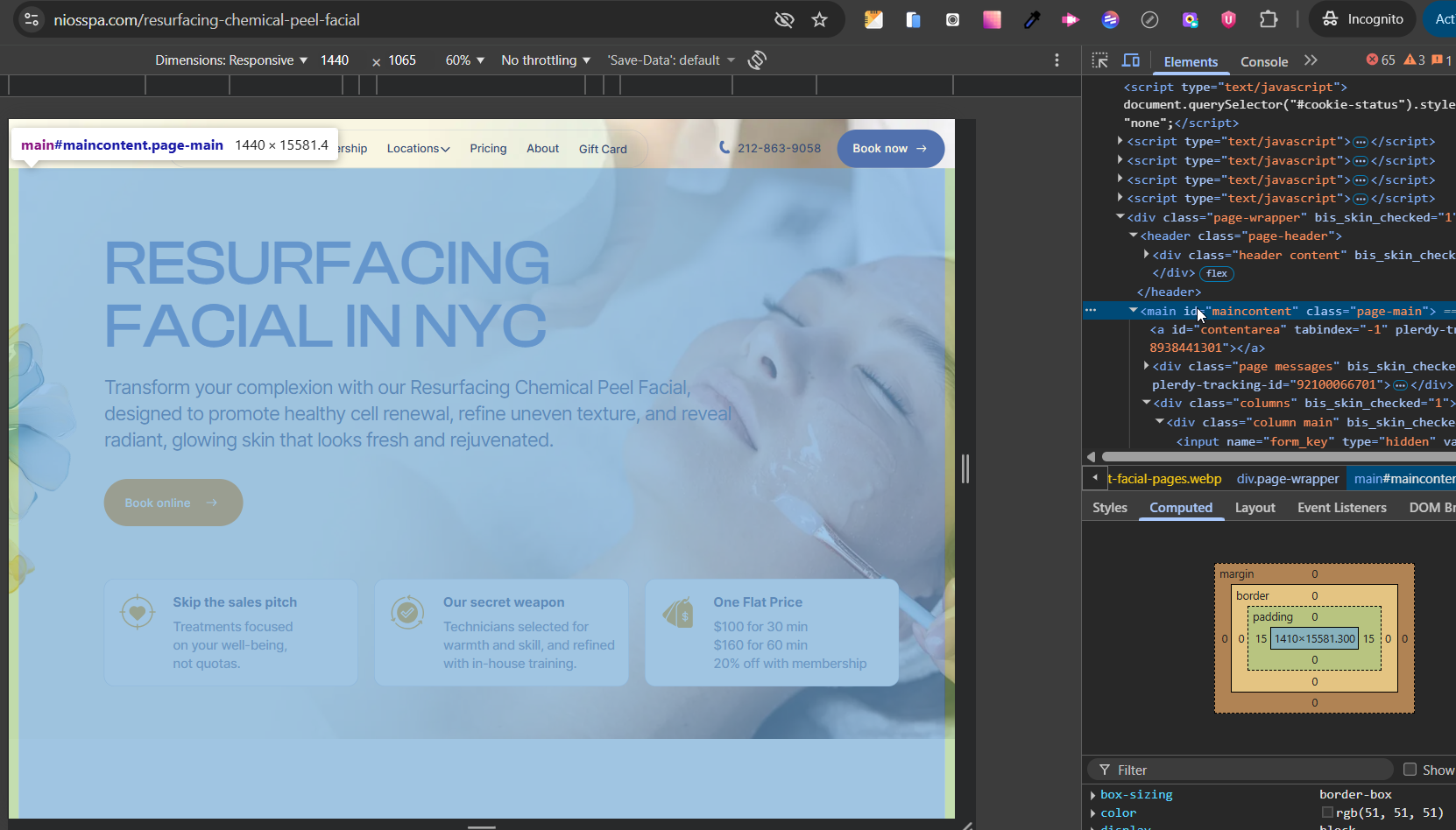
Task: Click the breadcrumb left scroll arrow
Action: pyautogui.click(x=1095, y=478)
